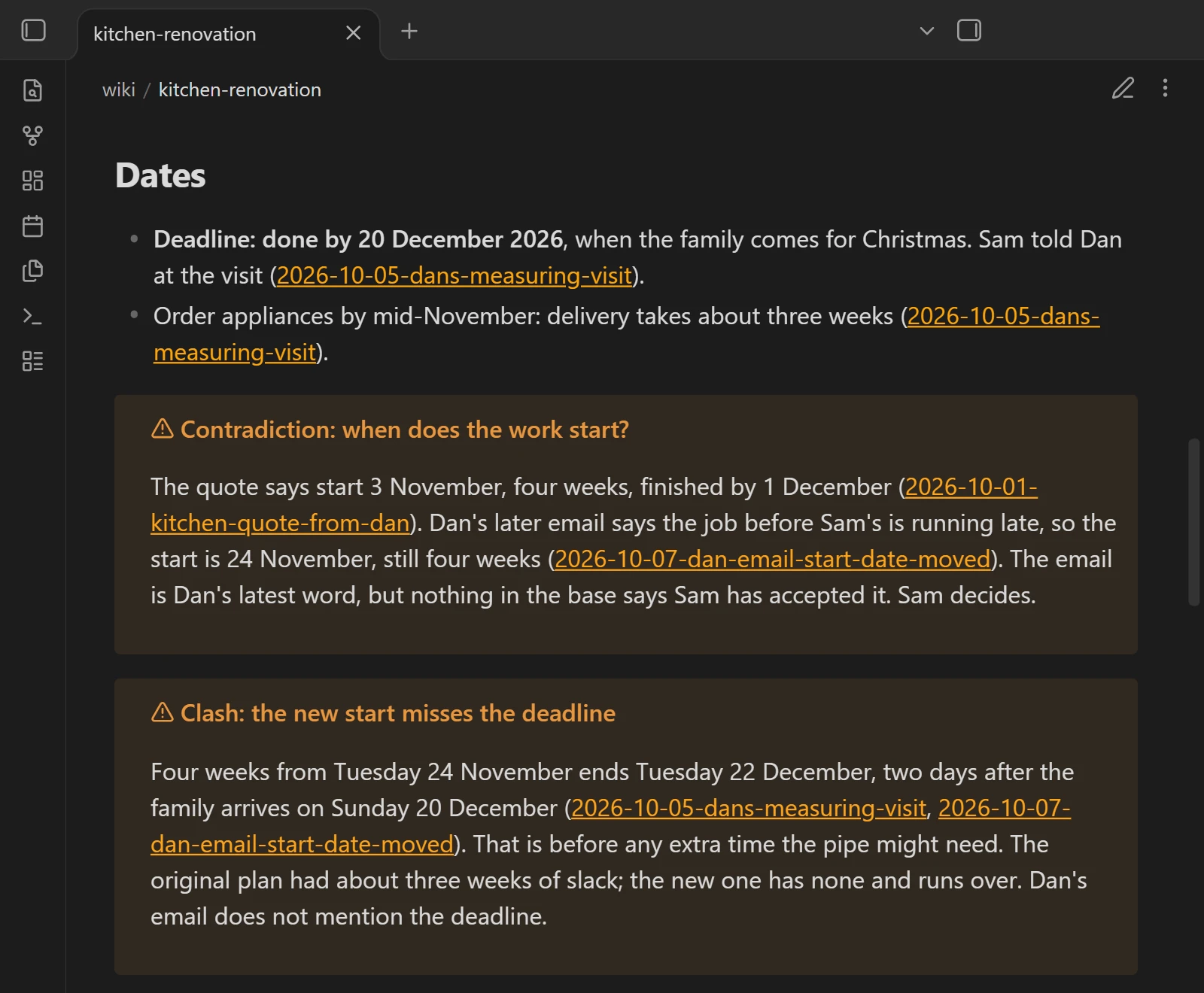Close the kitchen-renovation tab
Image resolution: width=1204 pixels, height=993 pixels.
[353, 33]
